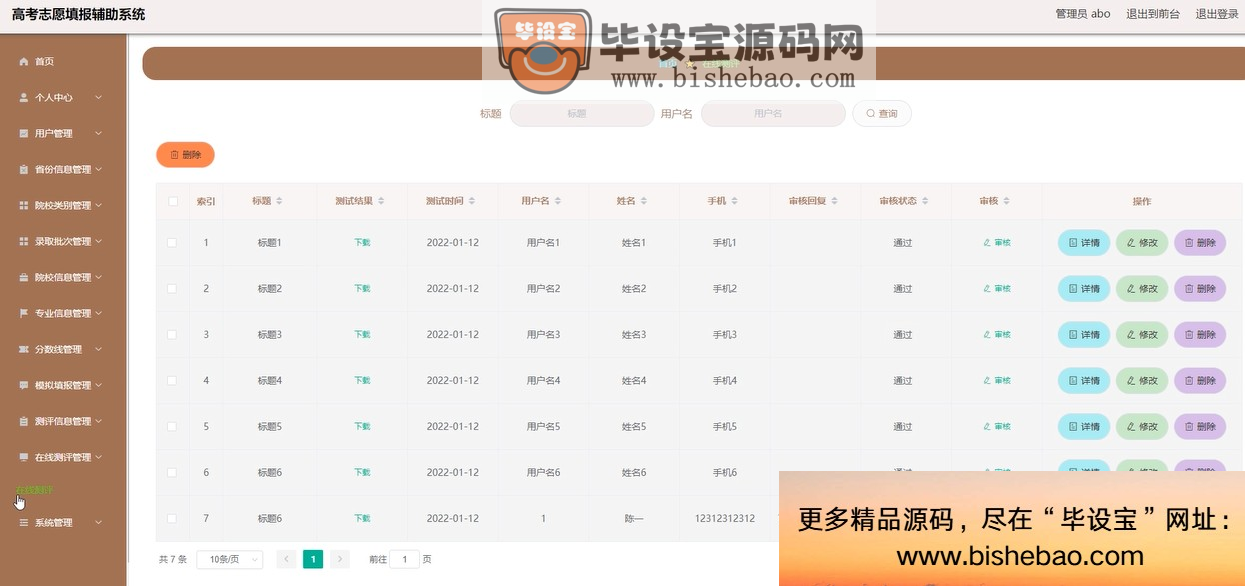View 详情 for row 标题1
This screenshot has width=1245, height=586.
click(x=1084, y=243)
